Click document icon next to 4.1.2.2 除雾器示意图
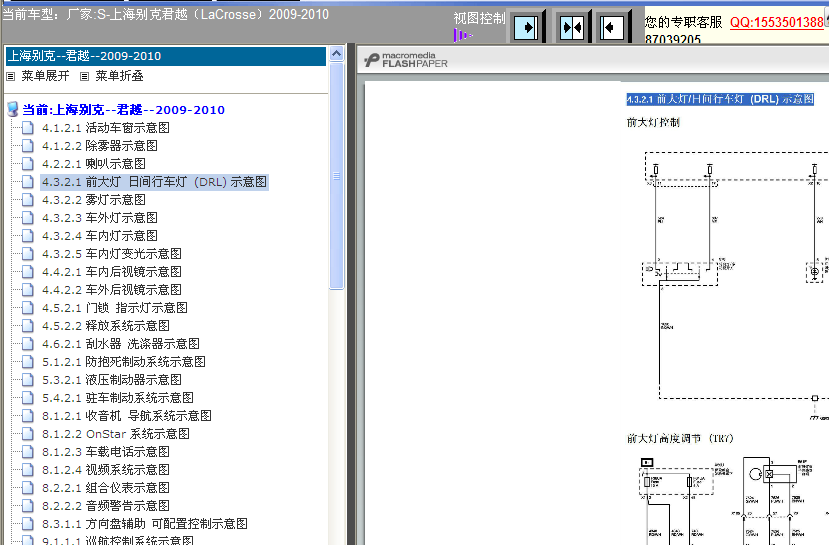 coord(28,145)
